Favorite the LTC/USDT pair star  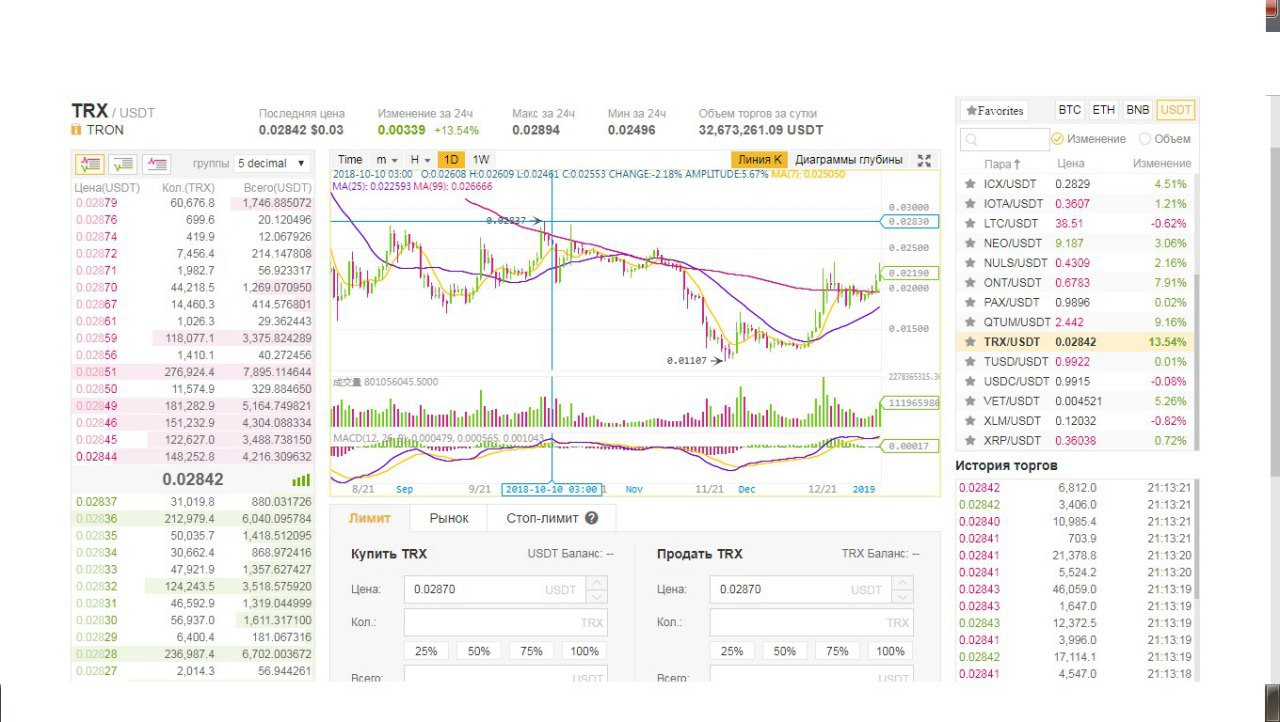tap(969, 223)
